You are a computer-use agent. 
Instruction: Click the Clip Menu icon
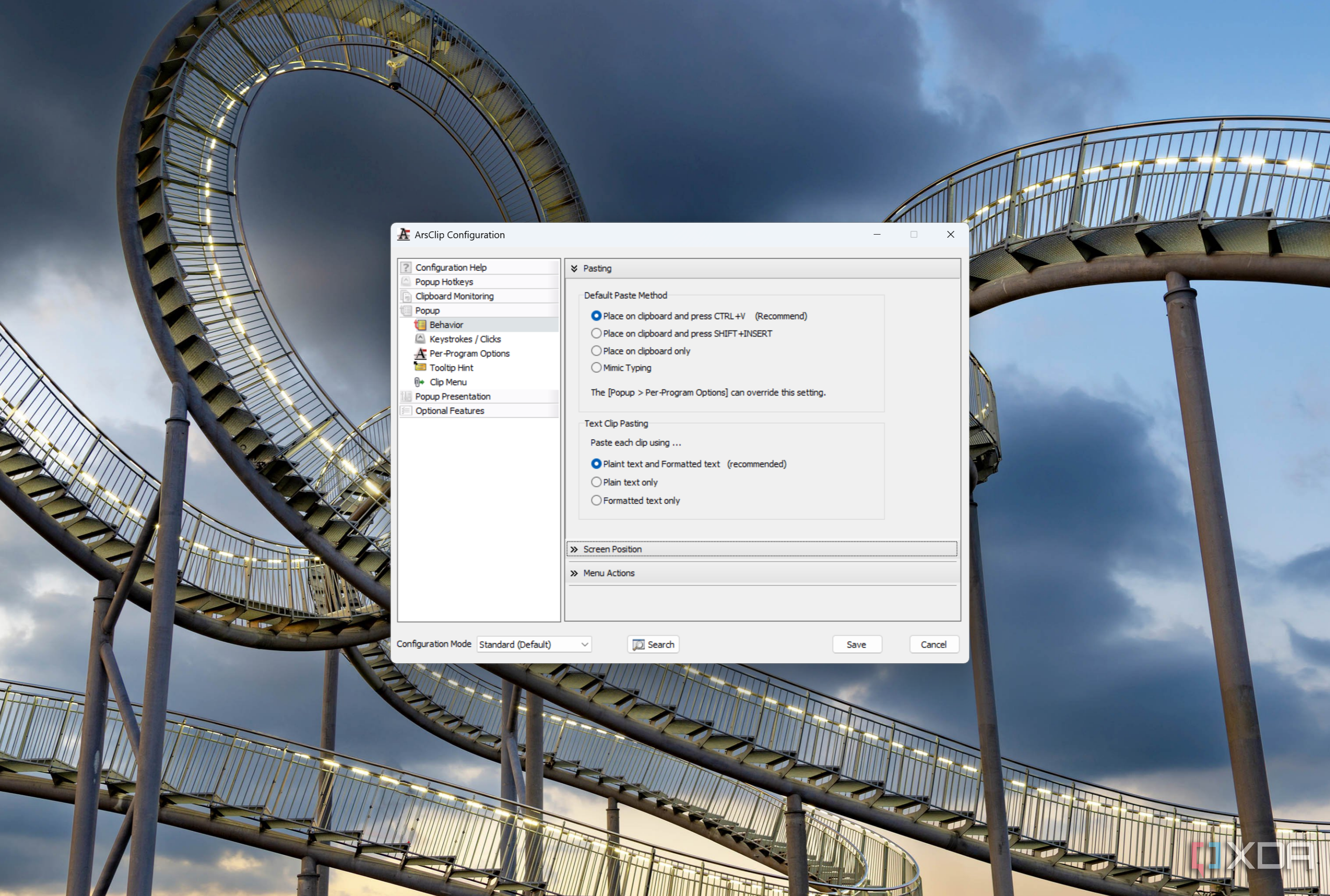click(420, 382)
